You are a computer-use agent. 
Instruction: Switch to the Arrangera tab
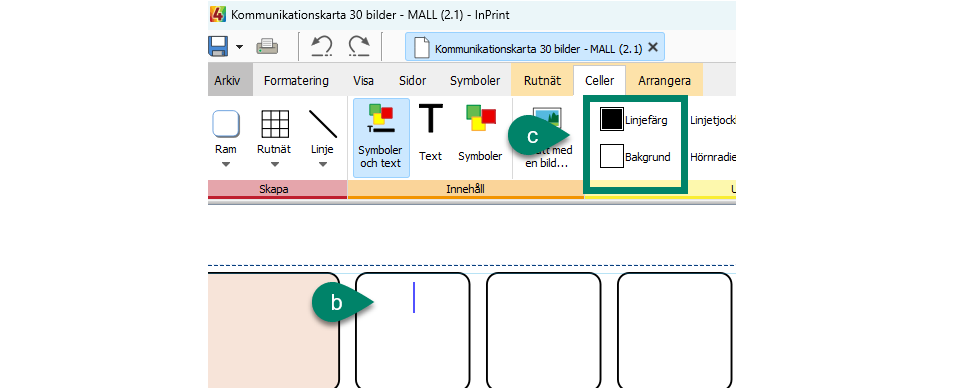tap(664, 81)
